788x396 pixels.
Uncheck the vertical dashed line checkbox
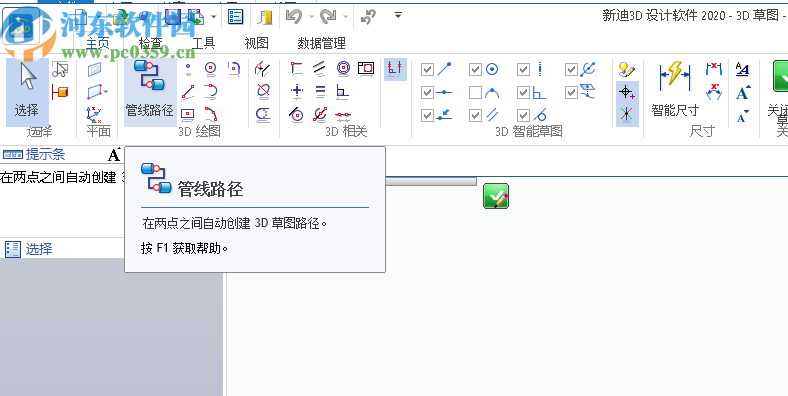coord(523,69)
